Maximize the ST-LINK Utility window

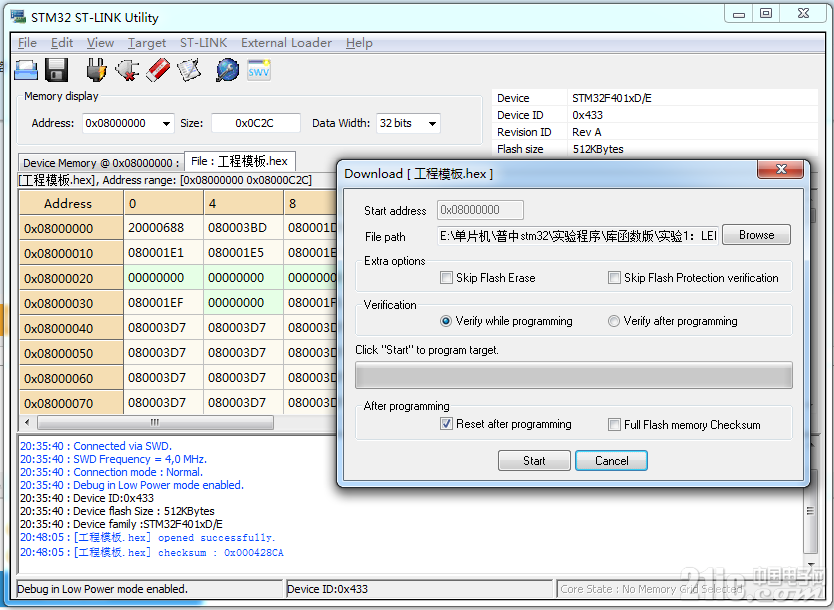765,14
